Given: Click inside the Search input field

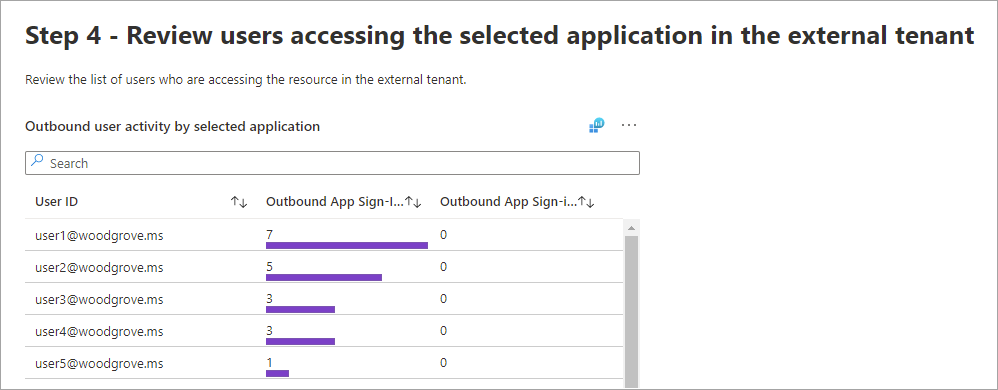Looking at the screenshot, I should tap(332, 163).
